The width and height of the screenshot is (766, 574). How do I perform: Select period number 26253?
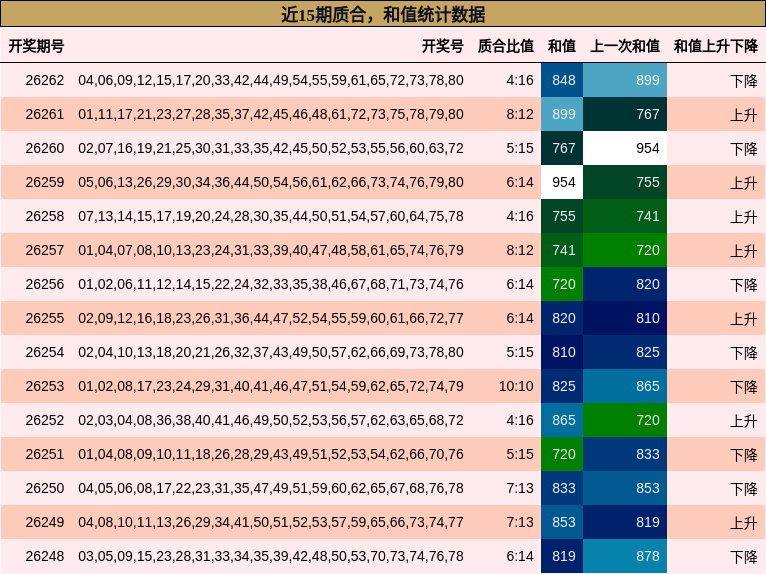point(44,386)
